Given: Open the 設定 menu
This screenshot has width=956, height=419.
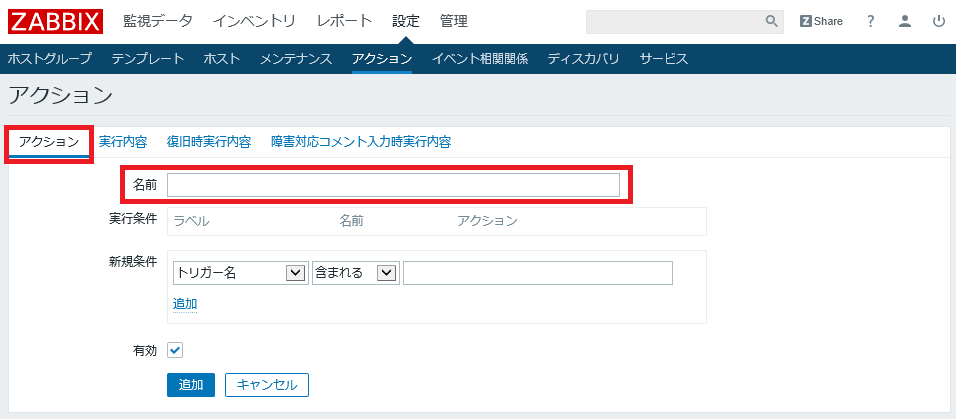Looking at the screenshot, I should point(406,21).
